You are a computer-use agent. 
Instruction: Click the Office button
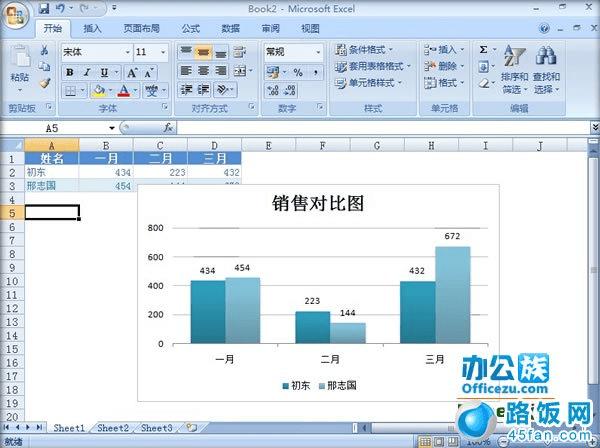[x=16, y=15]
